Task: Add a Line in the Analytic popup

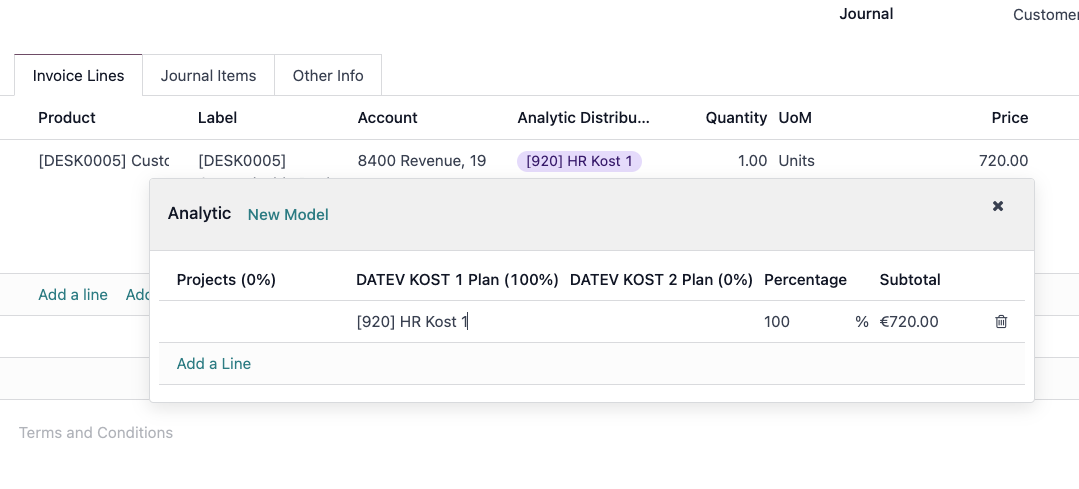Action: coord(214,364)
